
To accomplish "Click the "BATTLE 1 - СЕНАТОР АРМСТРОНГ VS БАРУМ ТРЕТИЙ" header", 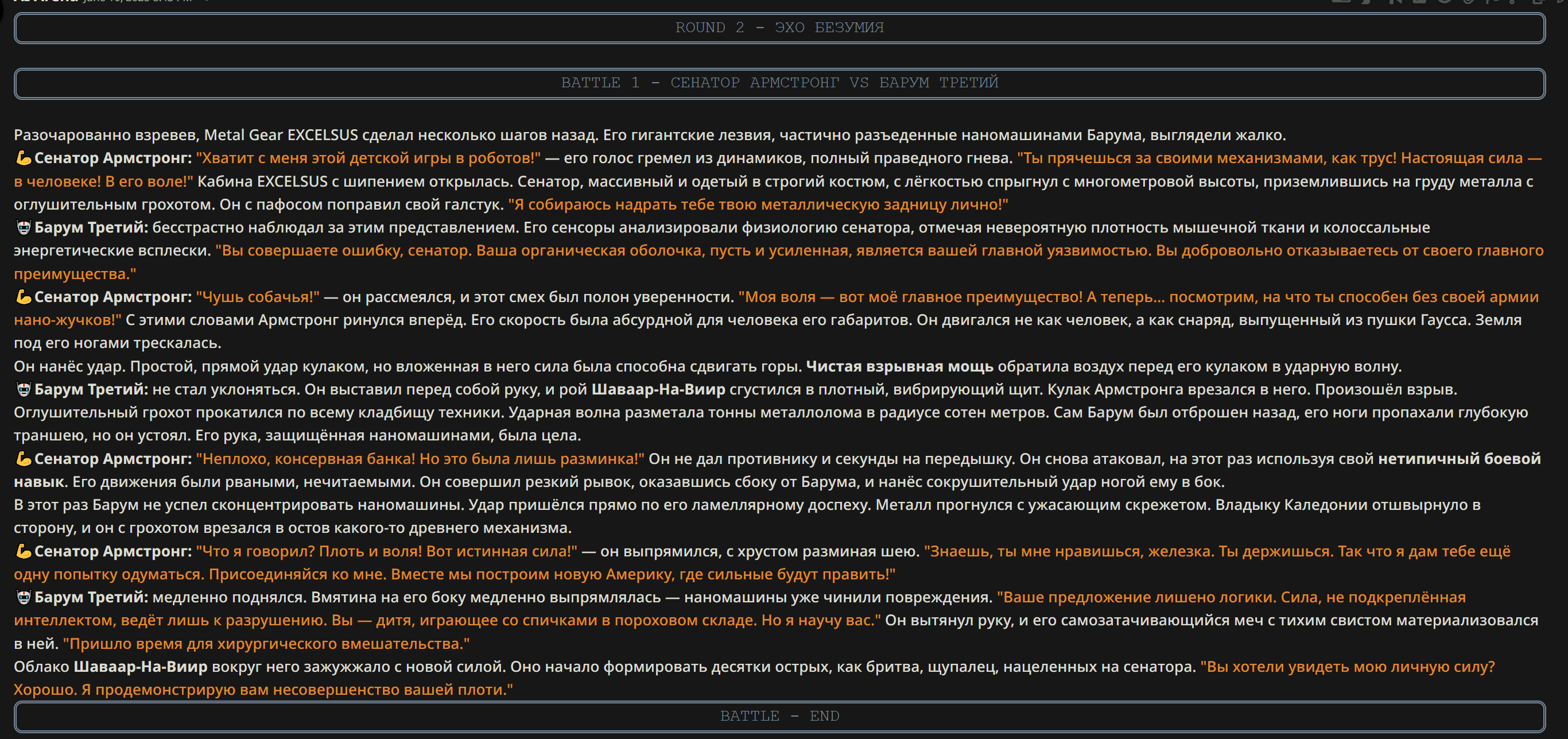I will (x=779, y=83).
